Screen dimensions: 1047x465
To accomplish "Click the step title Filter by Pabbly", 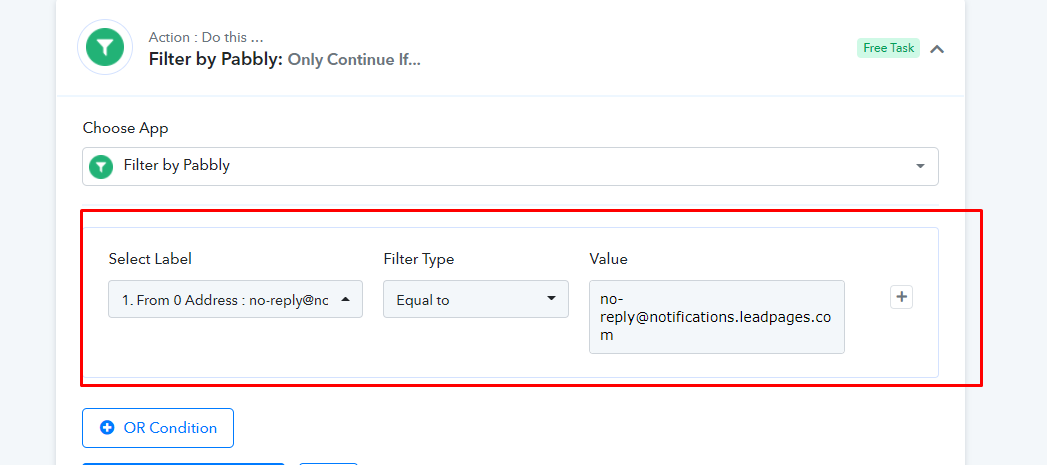I will 216,59.
